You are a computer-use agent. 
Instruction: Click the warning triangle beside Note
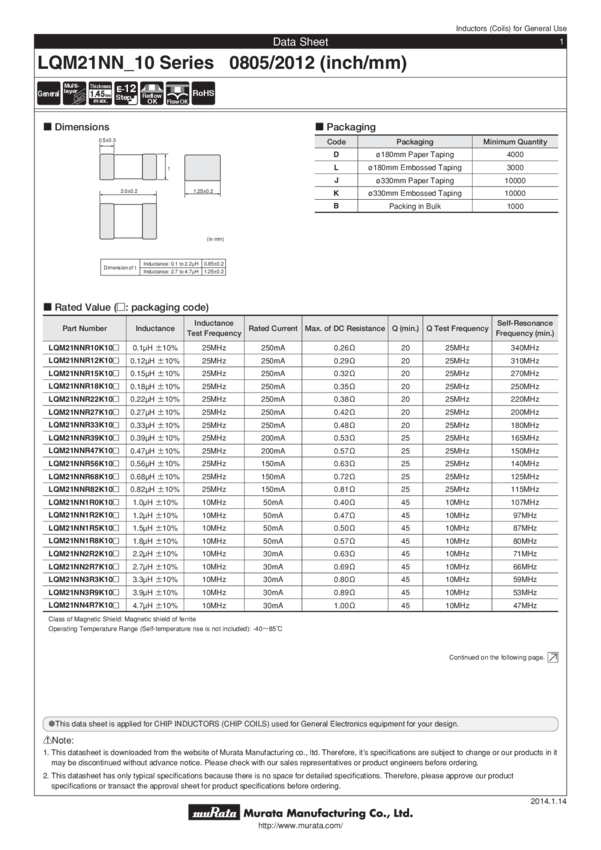coord(47,740)
